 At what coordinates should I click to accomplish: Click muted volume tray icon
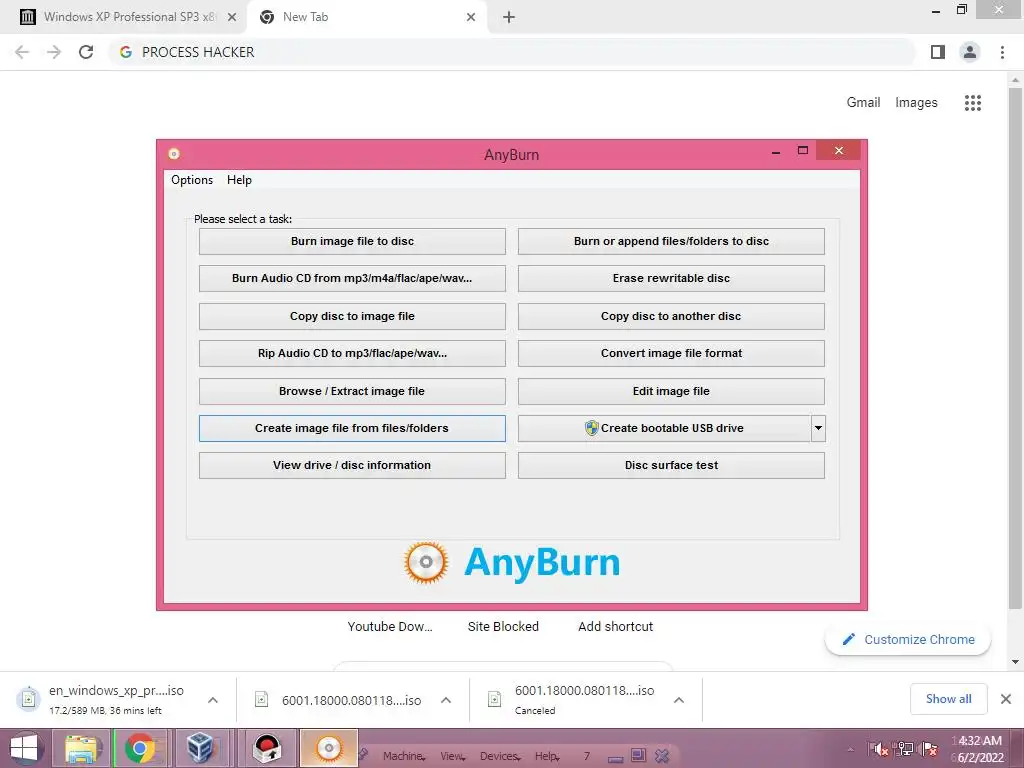[x=879, y=750]
